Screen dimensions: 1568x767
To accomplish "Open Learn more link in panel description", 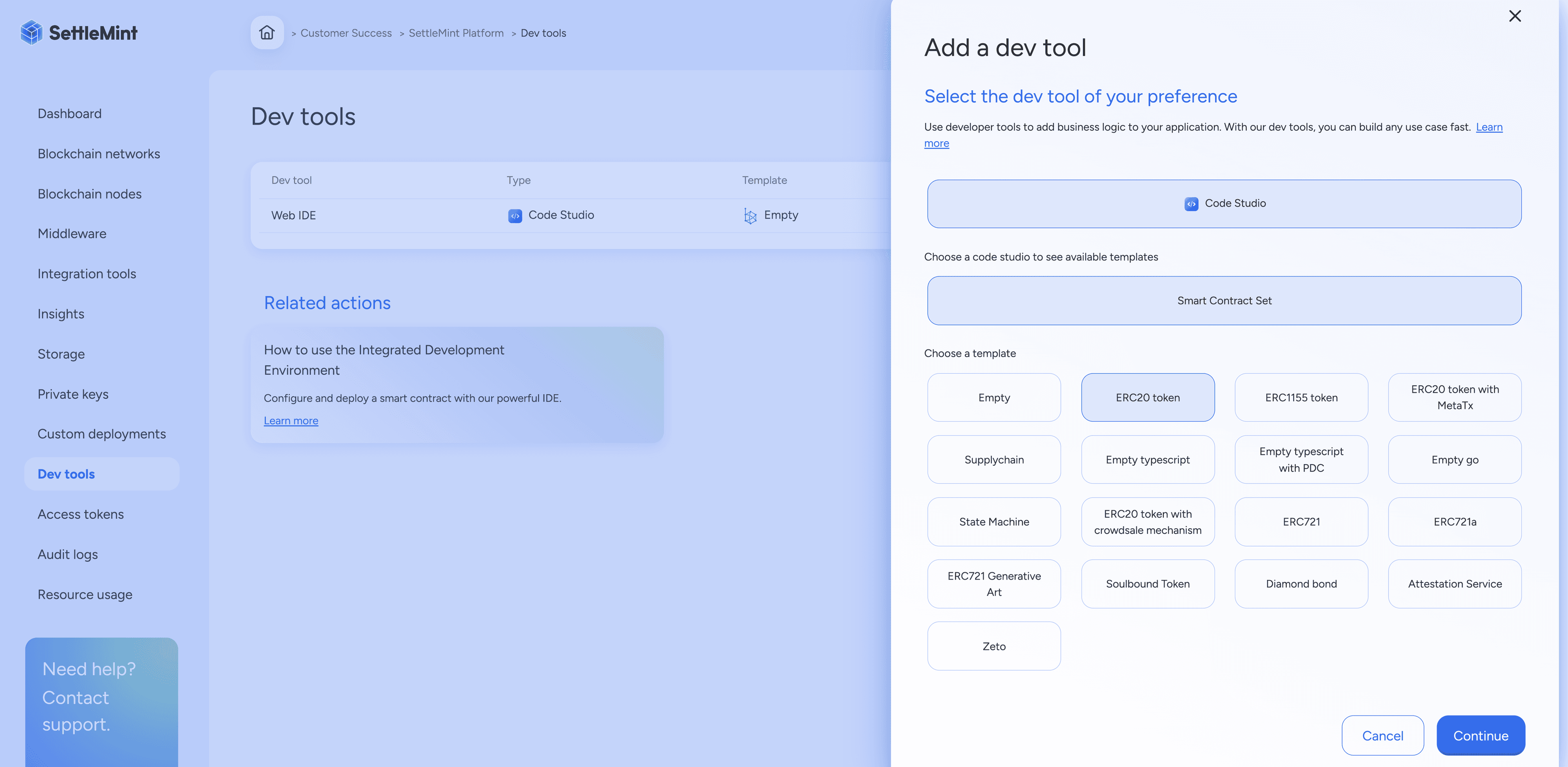I will [x=1489, y=127].
